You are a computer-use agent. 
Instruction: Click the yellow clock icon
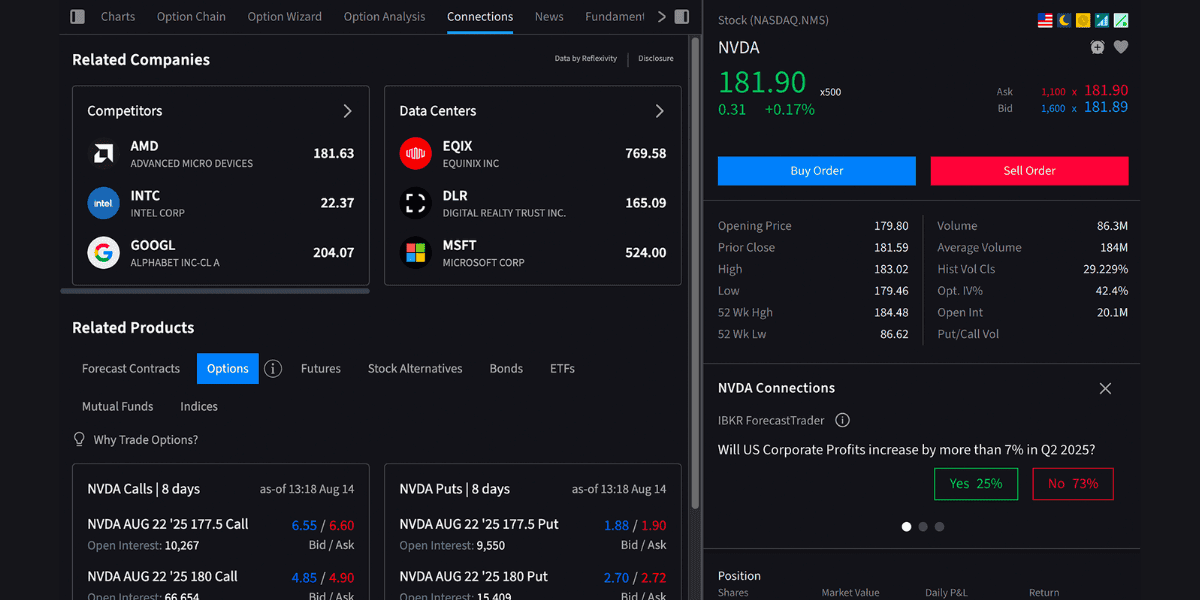click(x=1083, y=20)
